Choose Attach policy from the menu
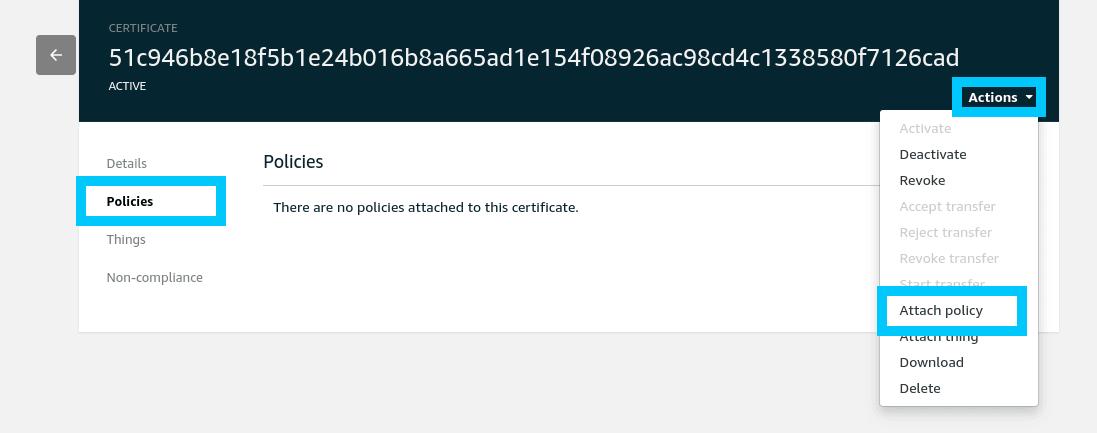 point(941,311)
